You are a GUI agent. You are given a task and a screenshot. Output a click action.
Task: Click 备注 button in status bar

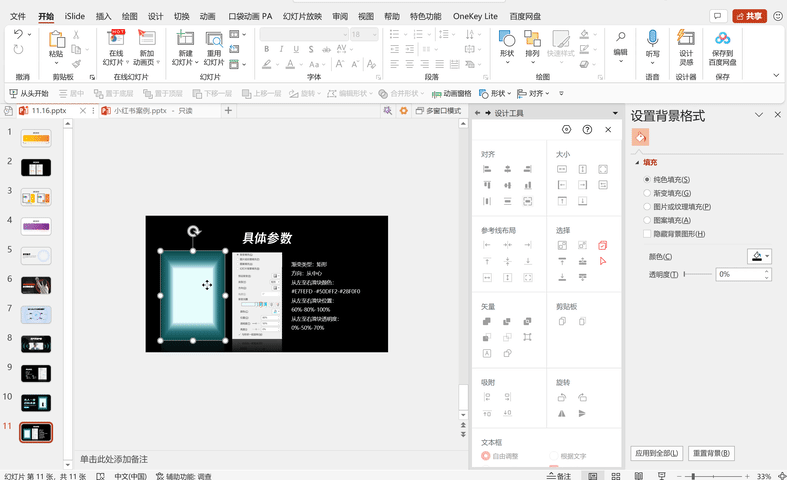559,475
